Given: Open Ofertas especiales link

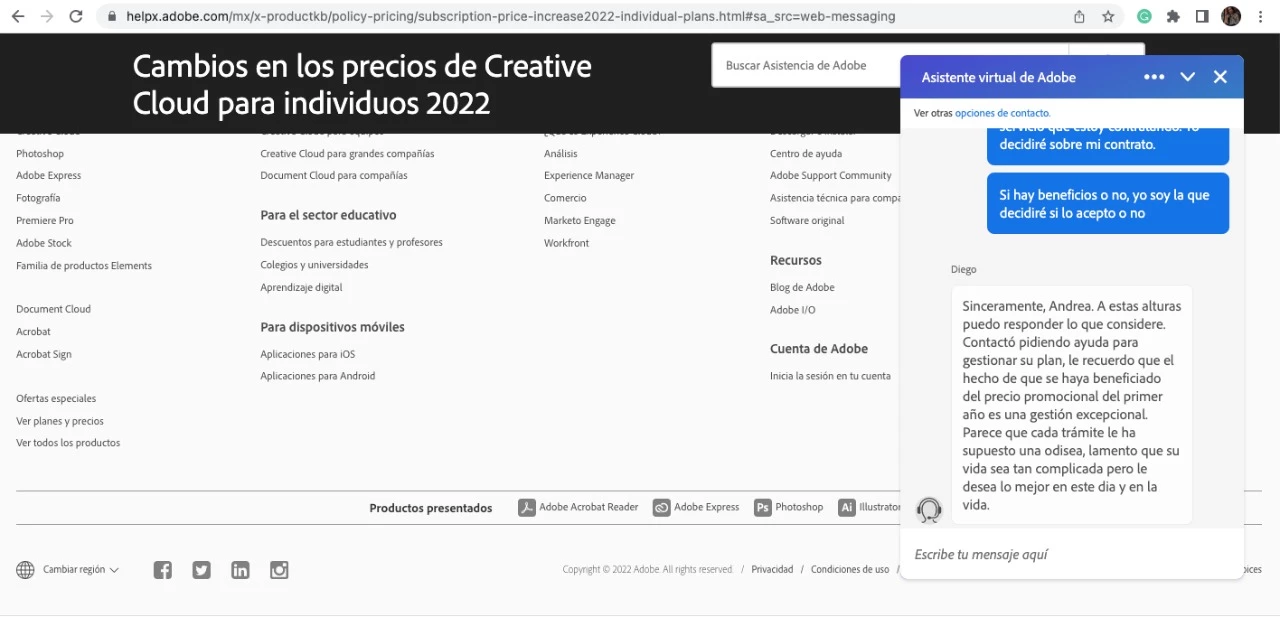Looking at the screenshot, I should pyautogui.click(x=56, y=398).
